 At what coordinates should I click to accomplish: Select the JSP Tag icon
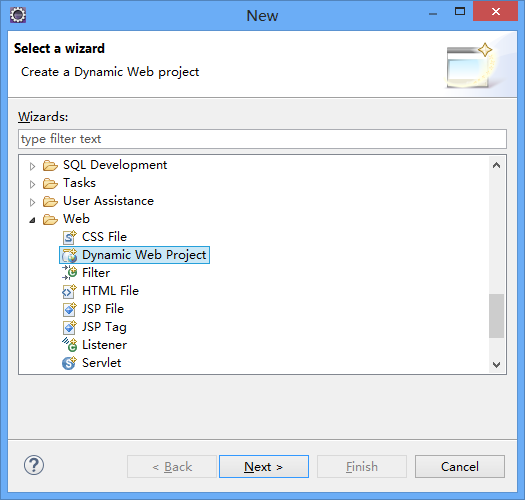69,327
